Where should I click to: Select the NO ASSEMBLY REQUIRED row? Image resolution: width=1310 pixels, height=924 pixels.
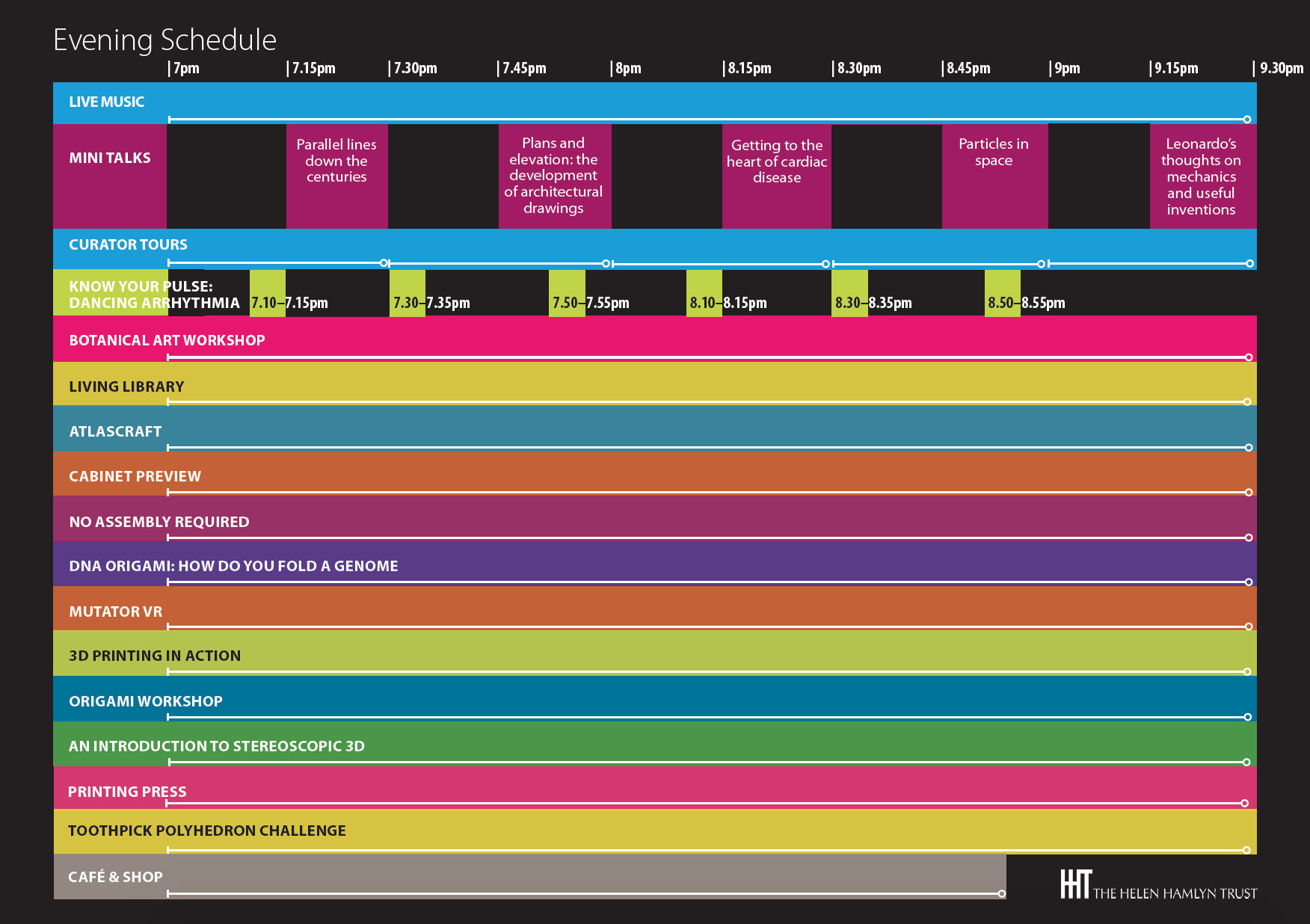point(655,518)
